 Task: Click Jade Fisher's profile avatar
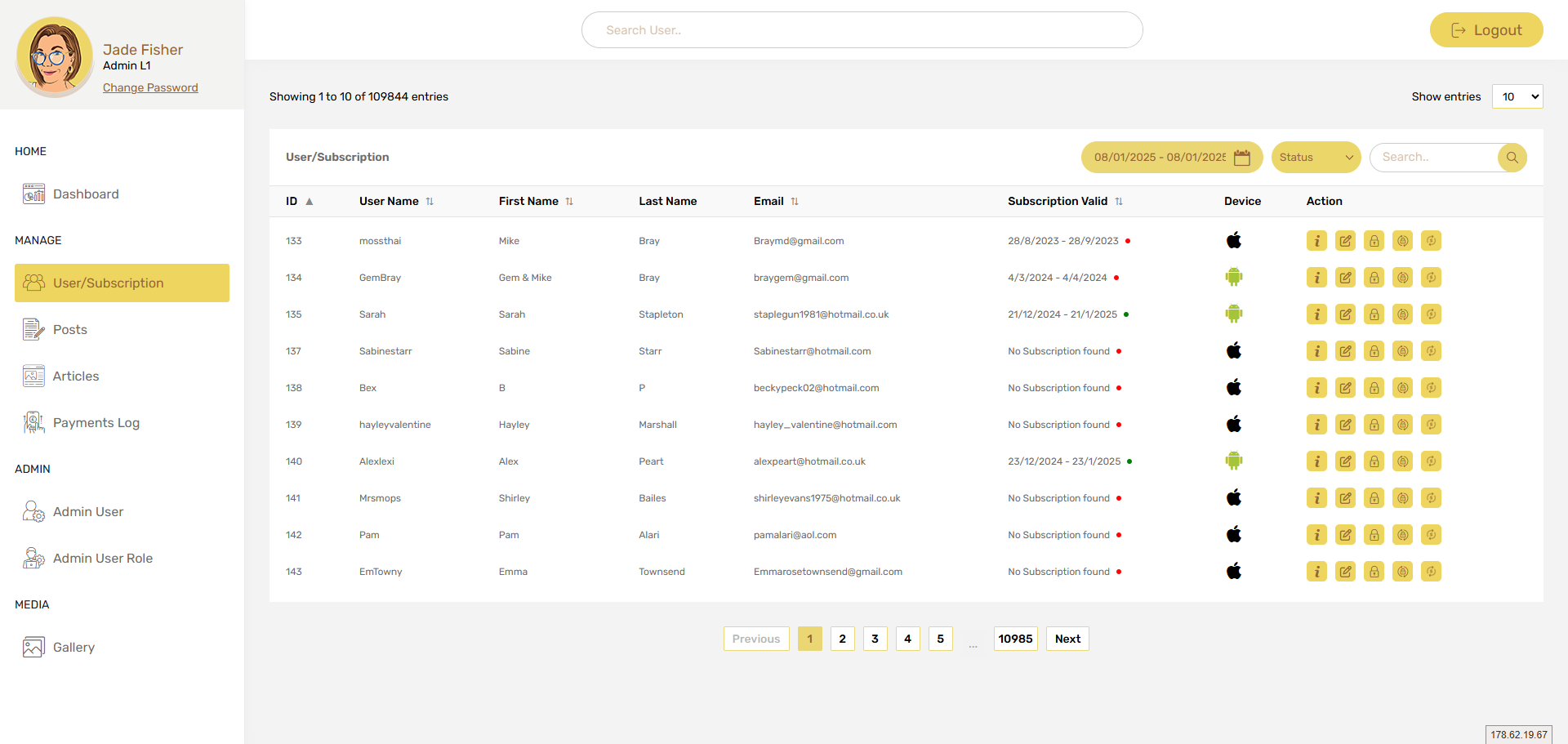click(55, 57)
